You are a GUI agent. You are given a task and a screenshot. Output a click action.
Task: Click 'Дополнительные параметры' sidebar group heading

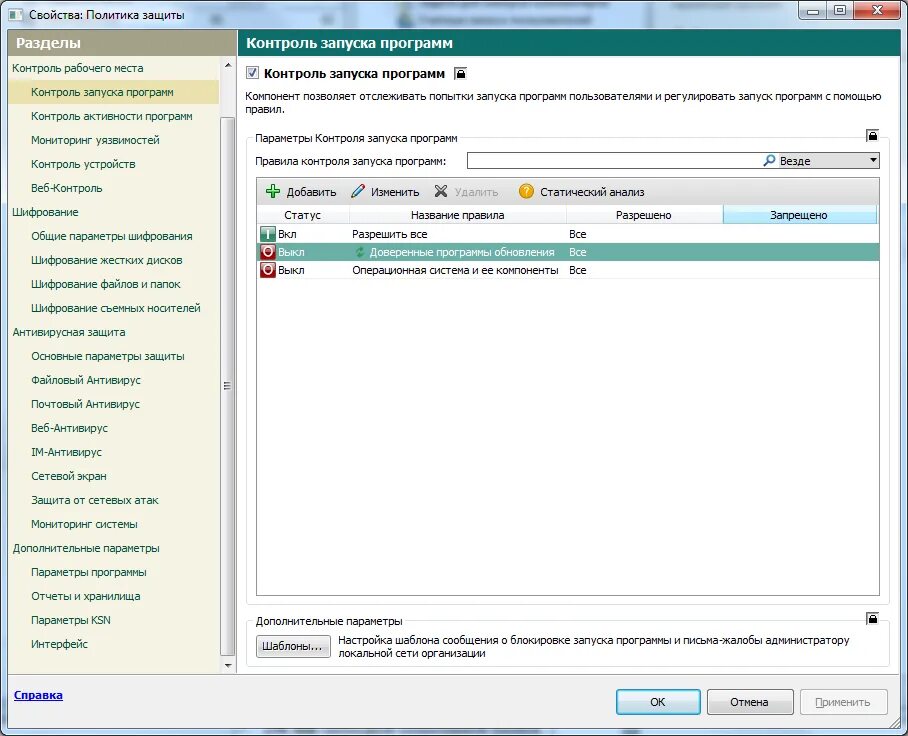click(x=86, y=548)
